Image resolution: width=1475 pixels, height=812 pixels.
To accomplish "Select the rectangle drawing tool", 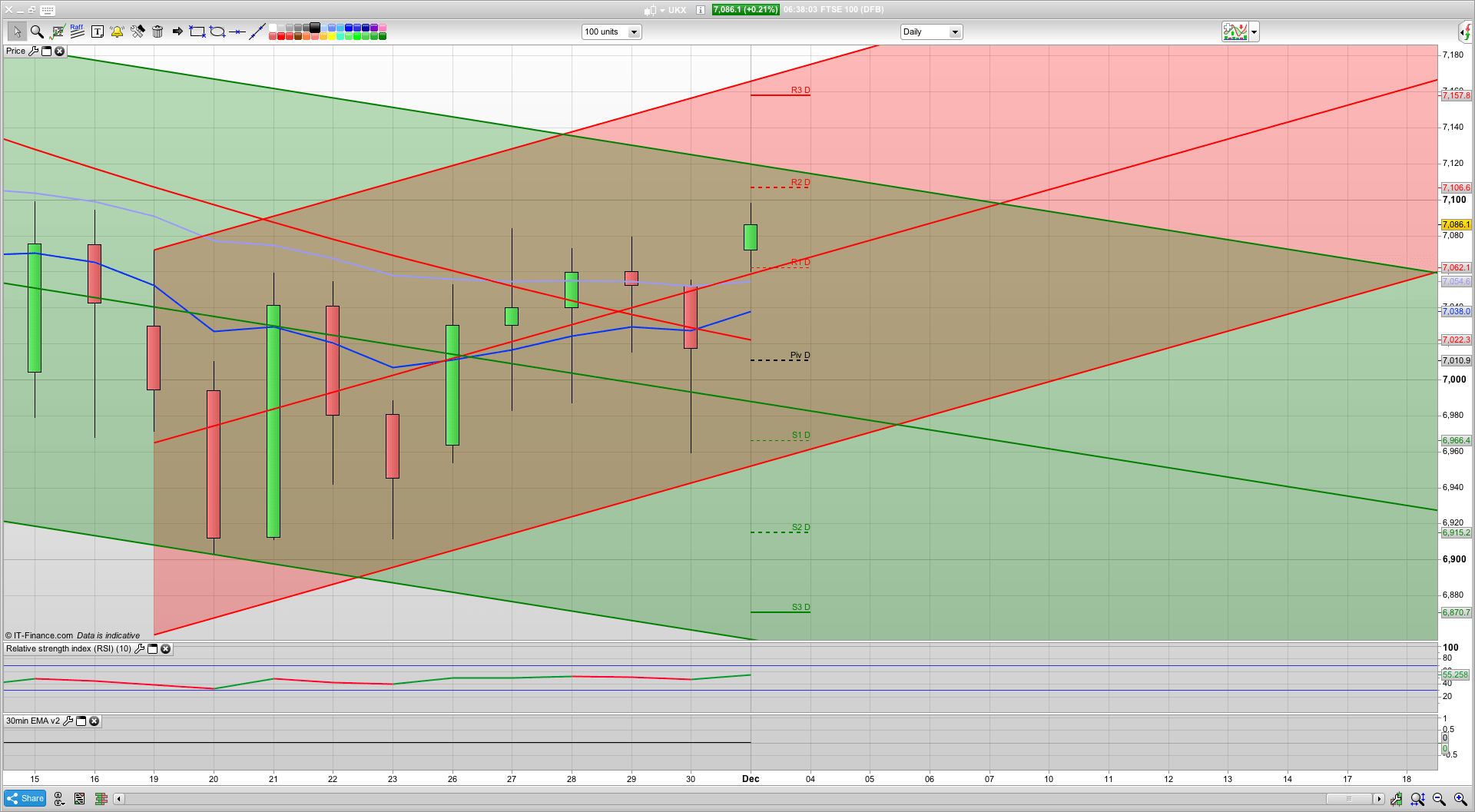I will coord(197,31).
